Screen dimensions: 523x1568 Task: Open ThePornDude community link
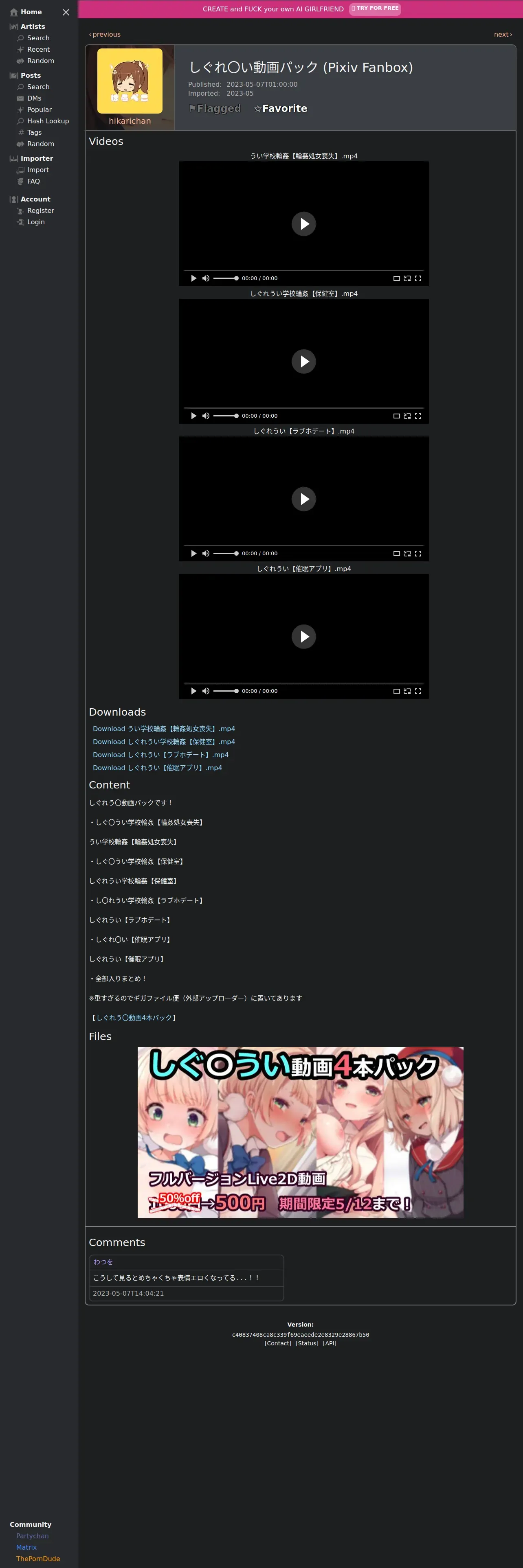38,1559
